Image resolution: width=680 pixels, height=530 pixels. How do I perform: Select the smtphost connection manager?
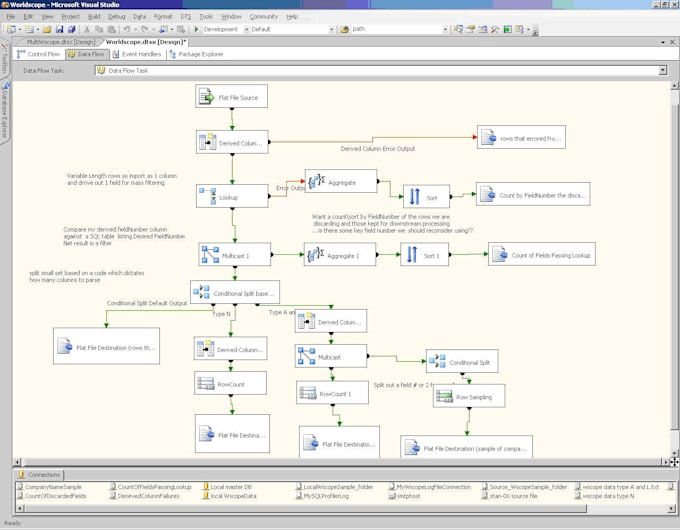(x=410, y=495)
